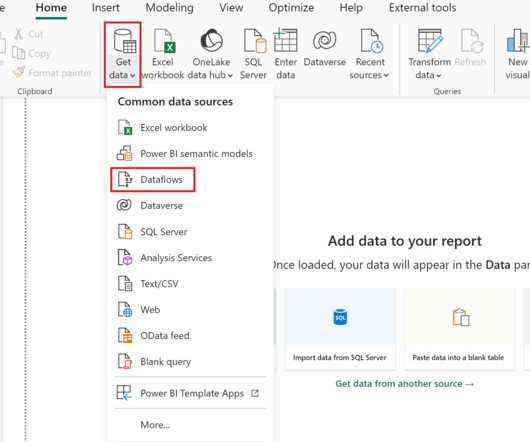The image size is (530, 442).
Task: Open the OneLake data hub ribbon button
Action: point(211,54)
